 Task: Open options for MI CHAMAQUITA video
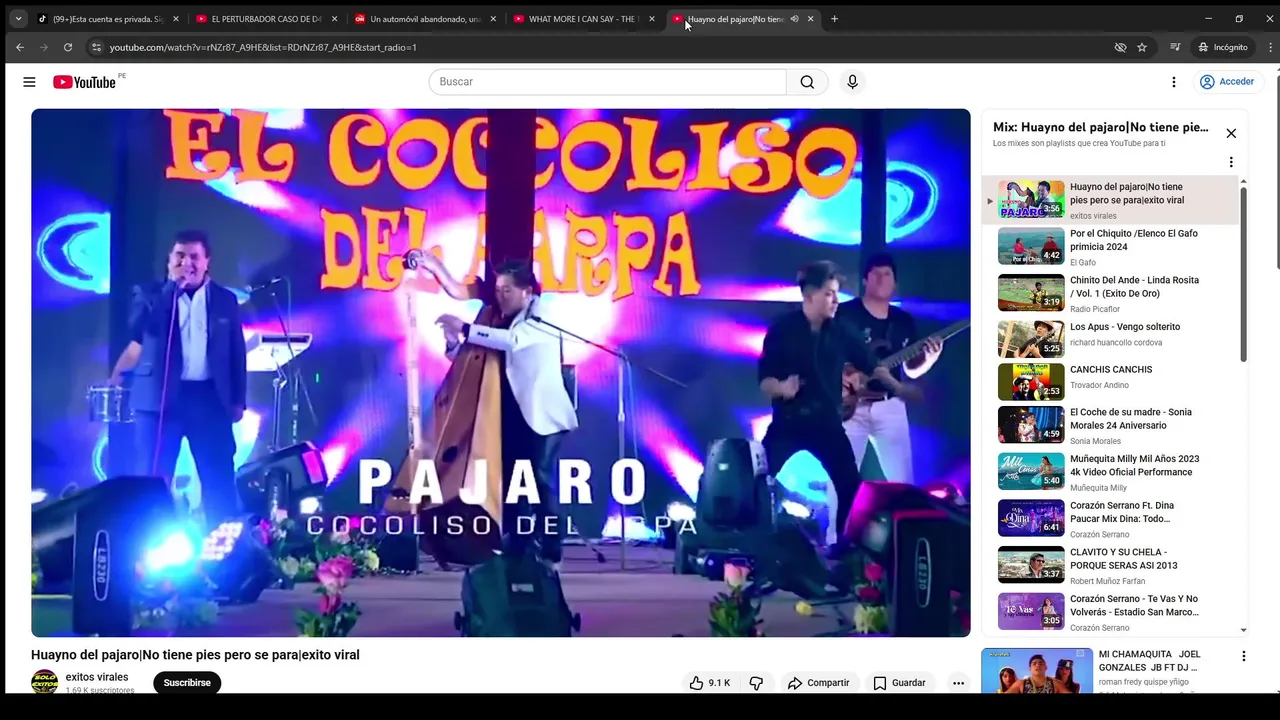[1244, 657]
